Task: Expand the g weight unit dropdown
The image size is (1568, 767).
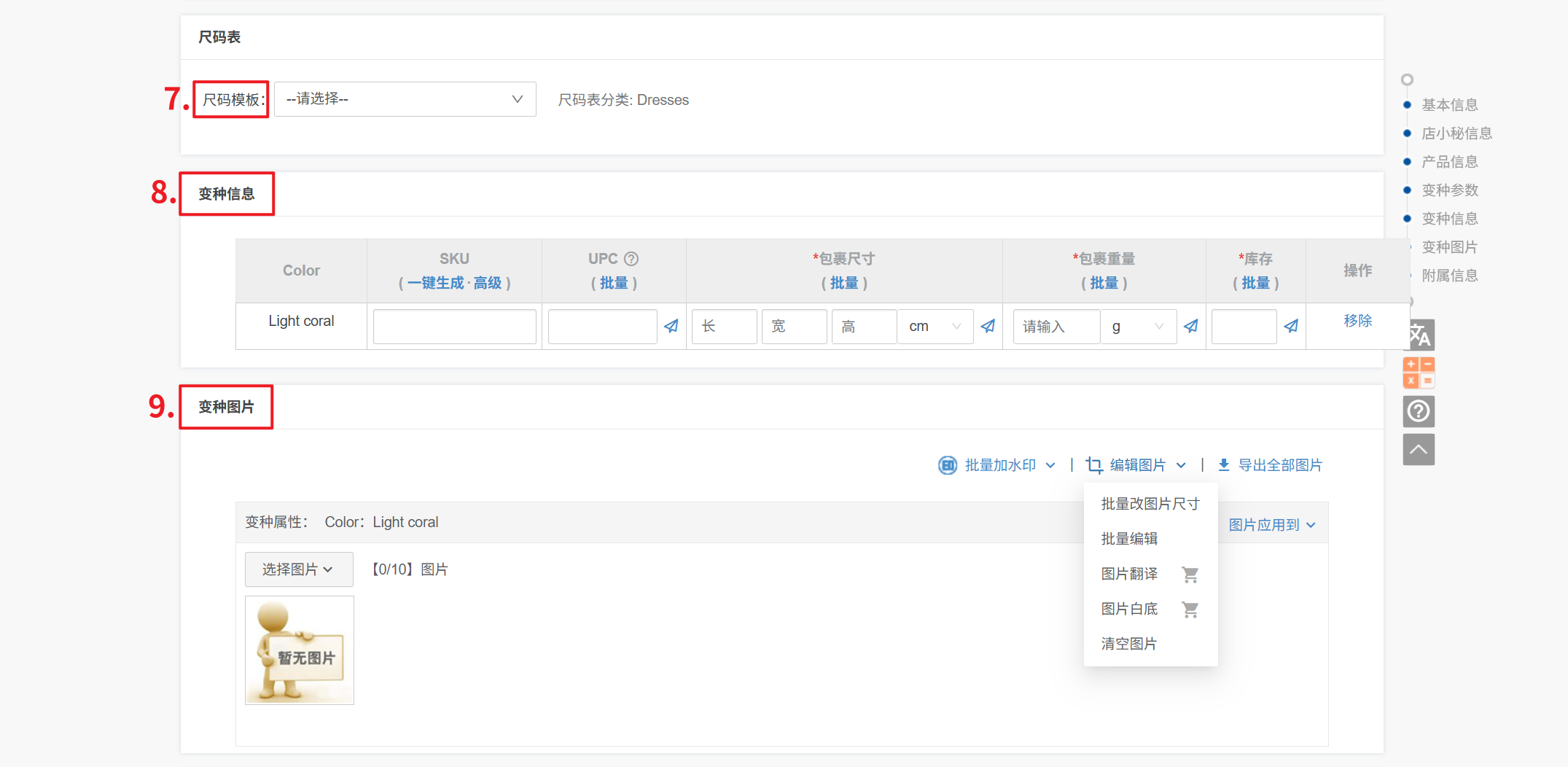Action: (1137, 327)
